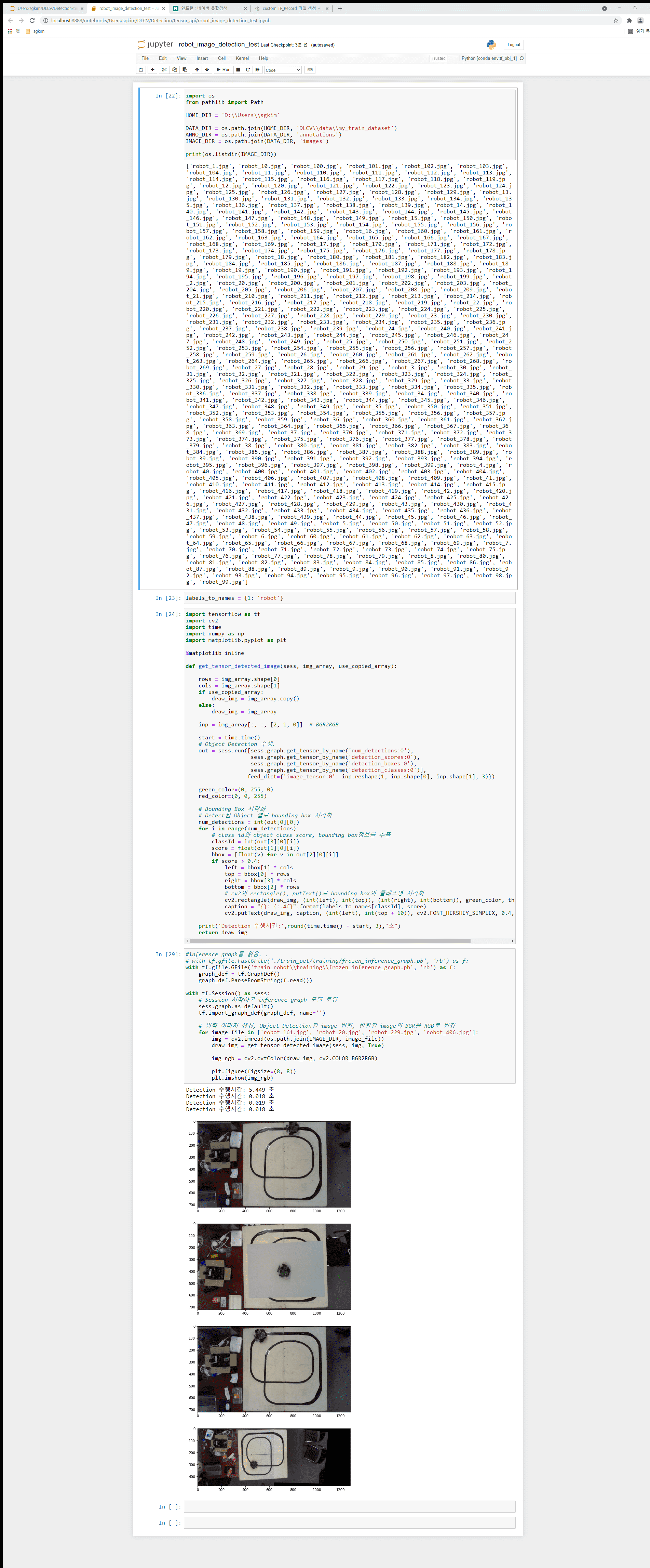Open the Kernel menu
The height and width of the screenshot is (1568, 650).
(x=242, y=58)
